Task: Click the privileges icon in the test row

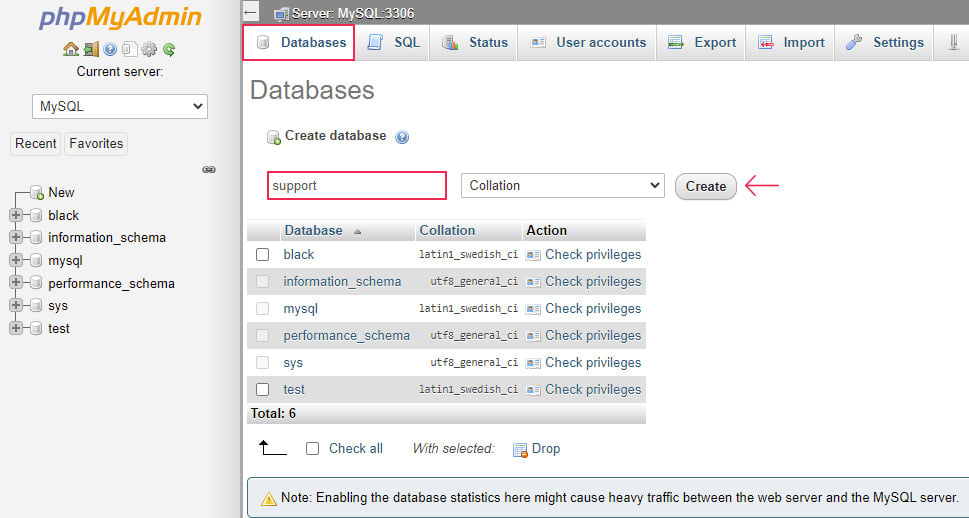Action: tap(533, 390)
